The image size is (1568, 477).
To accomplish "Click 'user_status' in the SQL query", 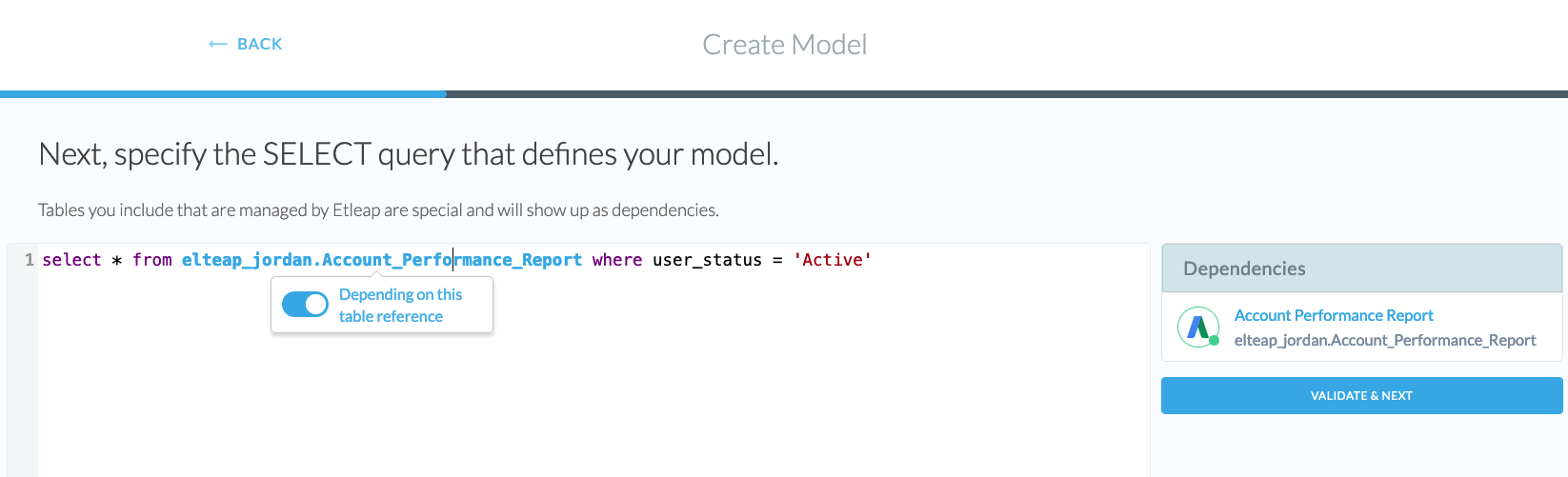I will tap(707, 260).
